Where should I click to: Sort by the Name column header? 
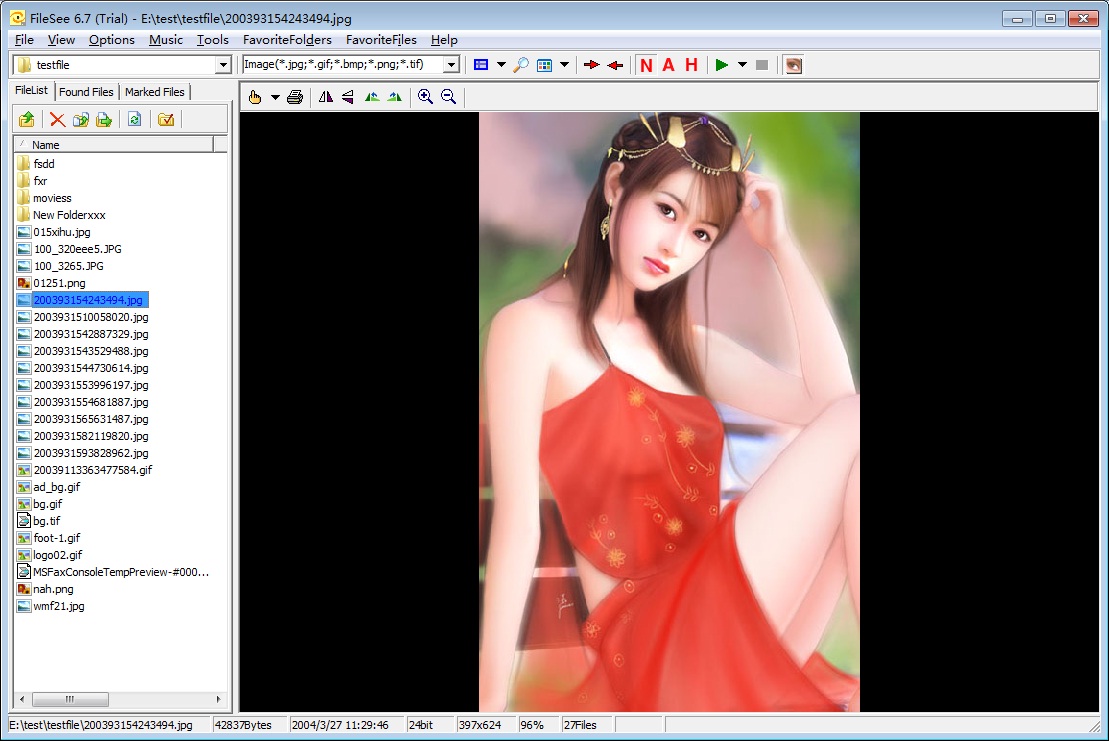click(x=115, y=144)
